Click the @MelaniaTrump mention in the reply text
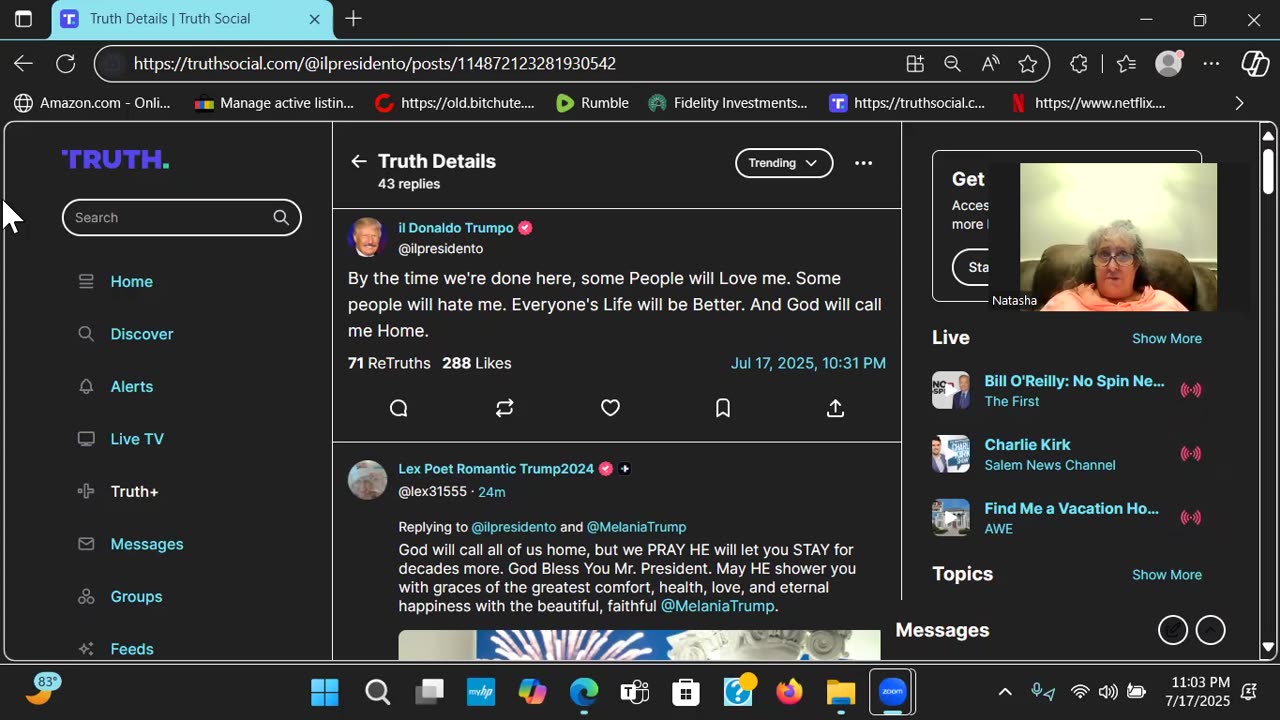The image size is (1280, 720). point(718,606)
